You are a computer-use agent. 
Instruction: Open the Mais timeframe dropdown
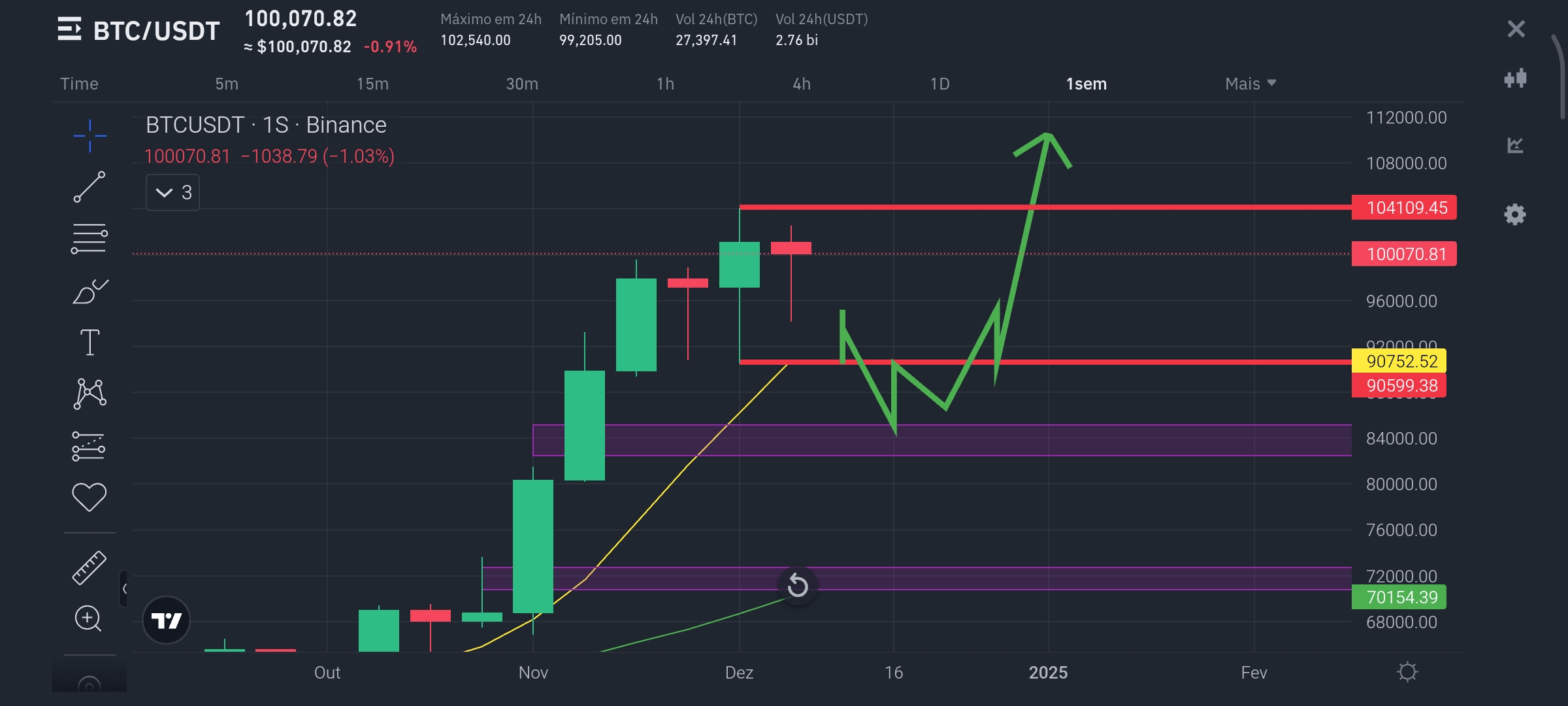[x=1250, y=84]
